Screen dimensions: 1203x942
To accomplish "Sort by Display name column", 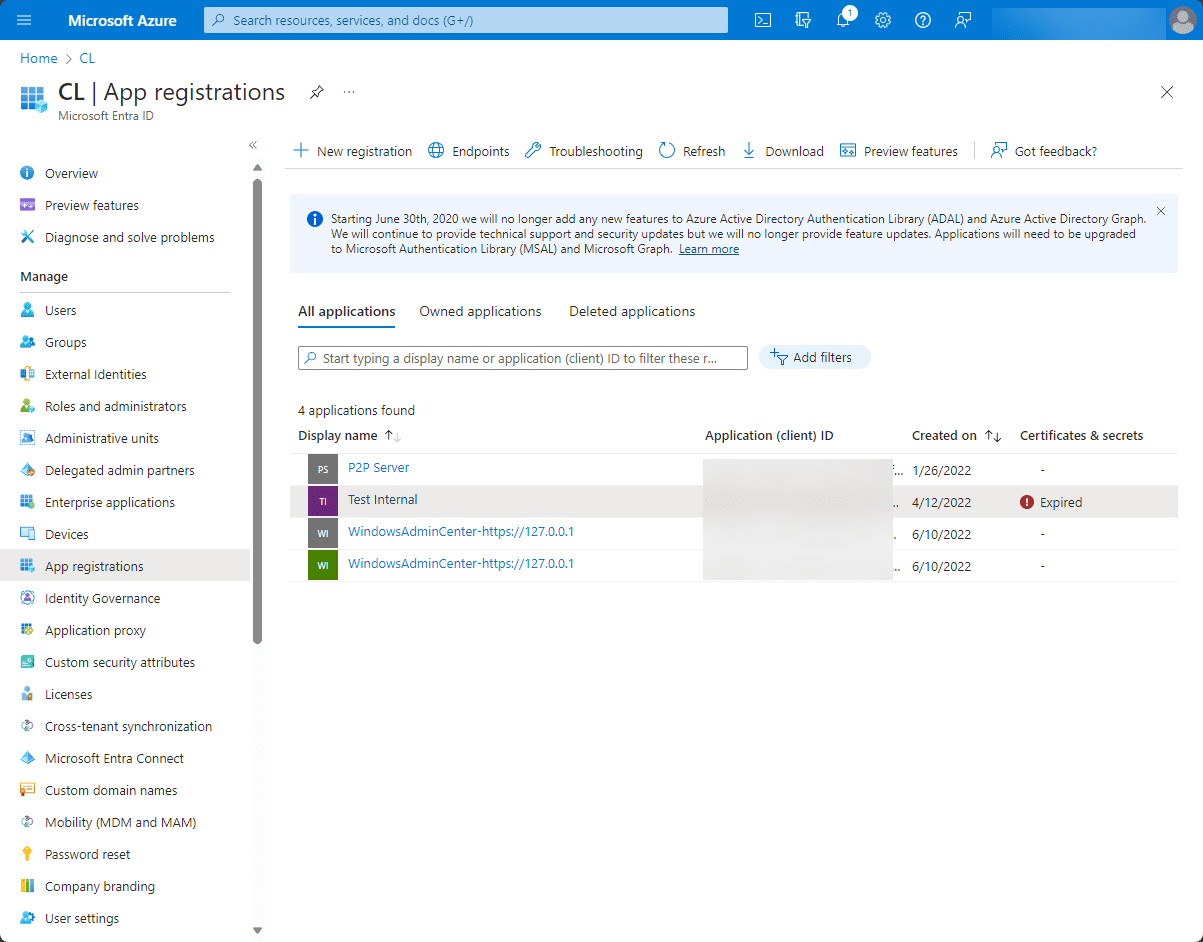I will [349, 436].
